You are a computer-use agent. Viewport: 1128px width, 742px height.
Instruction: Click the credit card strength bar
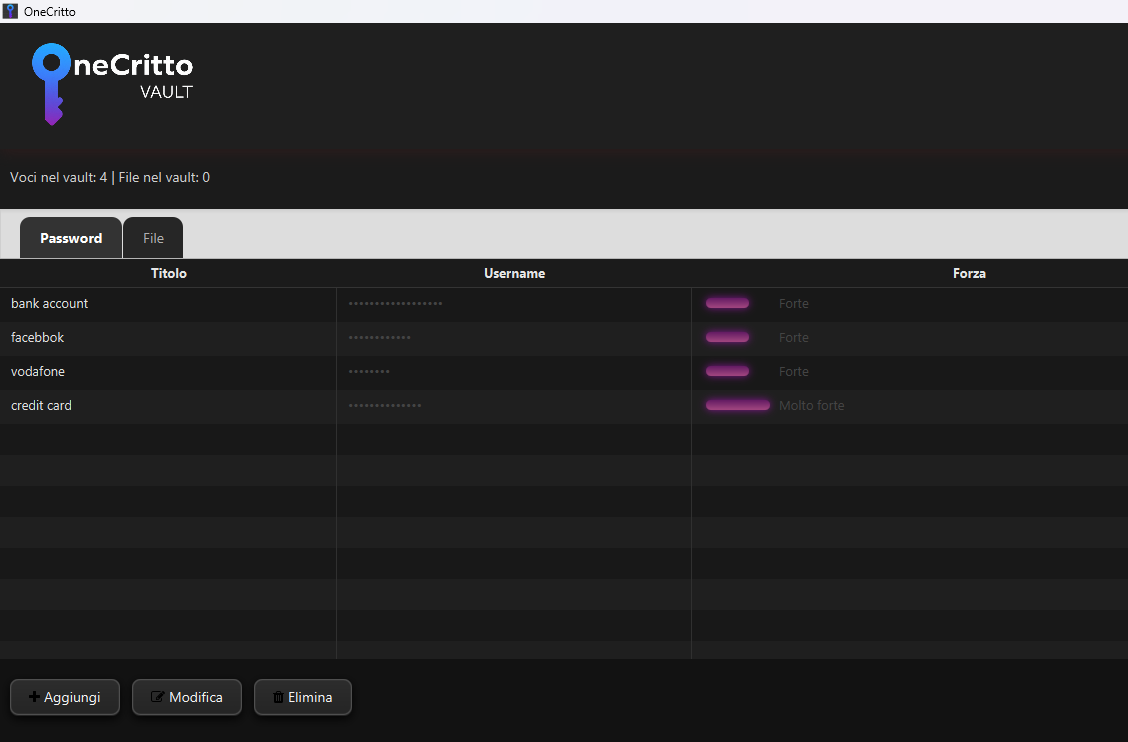click(737, 405)
